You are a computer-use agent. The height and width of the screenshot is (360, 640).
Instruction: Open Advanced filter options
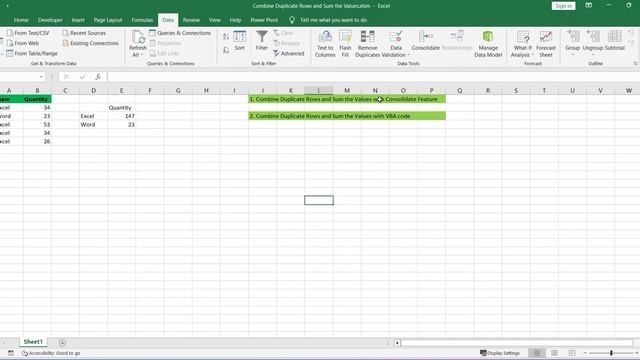coord(289,53)
